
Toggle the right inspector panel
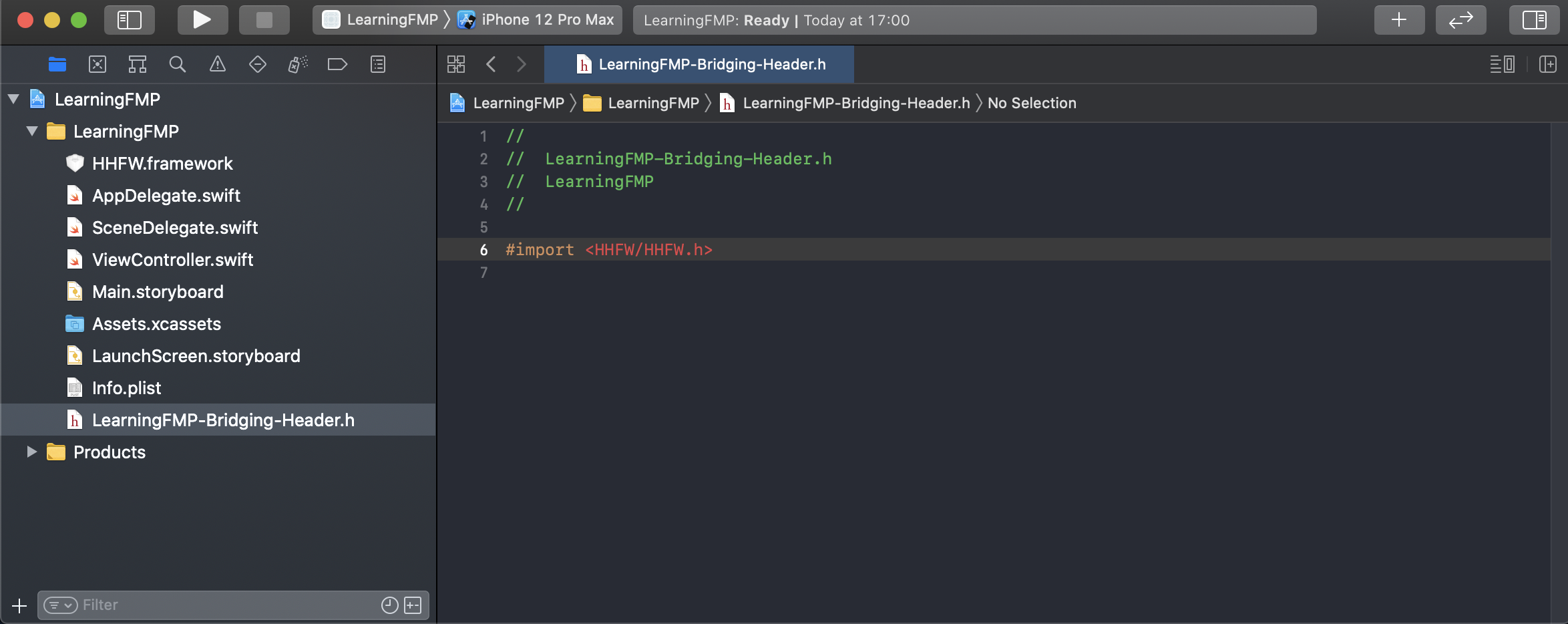coord(1535,20)
